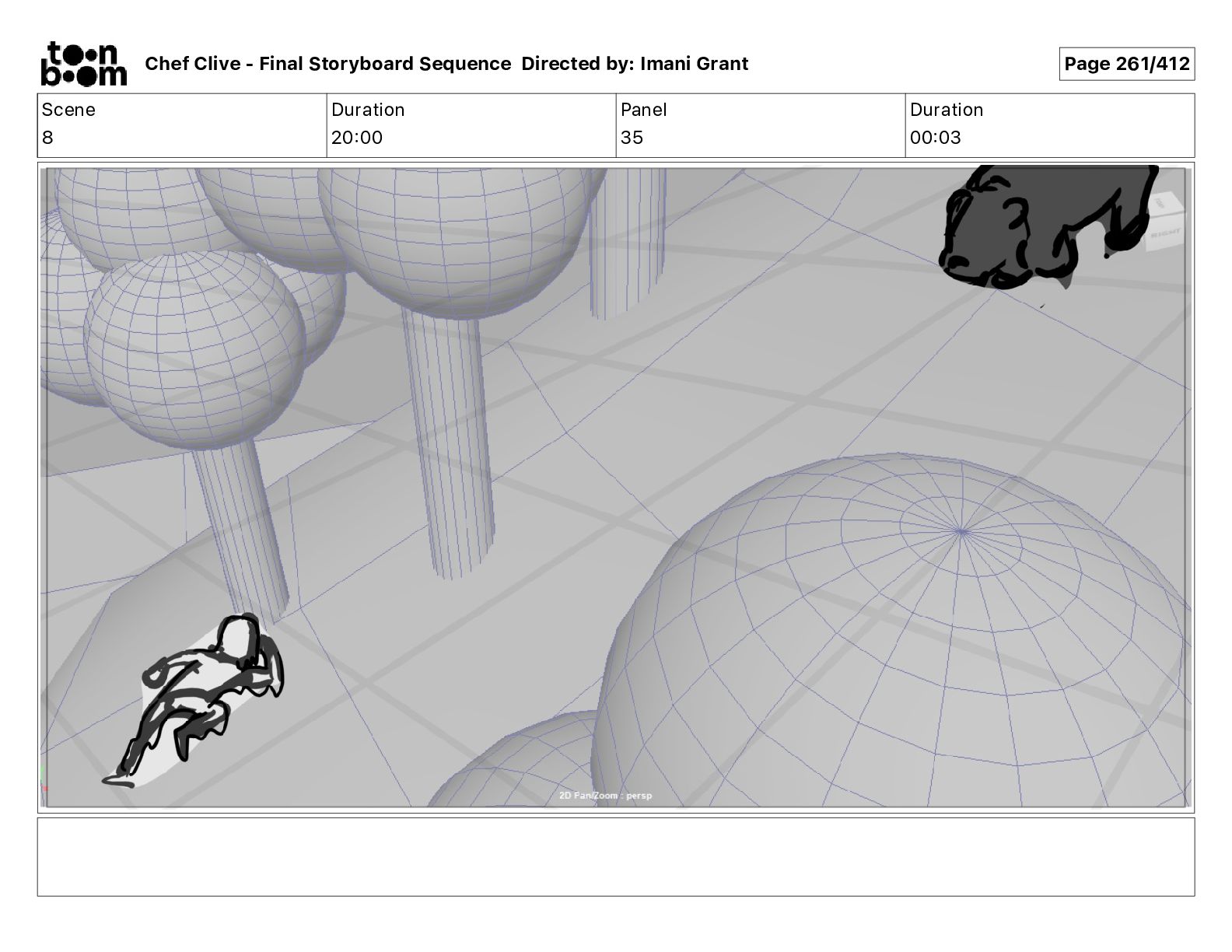Click the 3D view cube in viewport corner

click(1165, 221)
